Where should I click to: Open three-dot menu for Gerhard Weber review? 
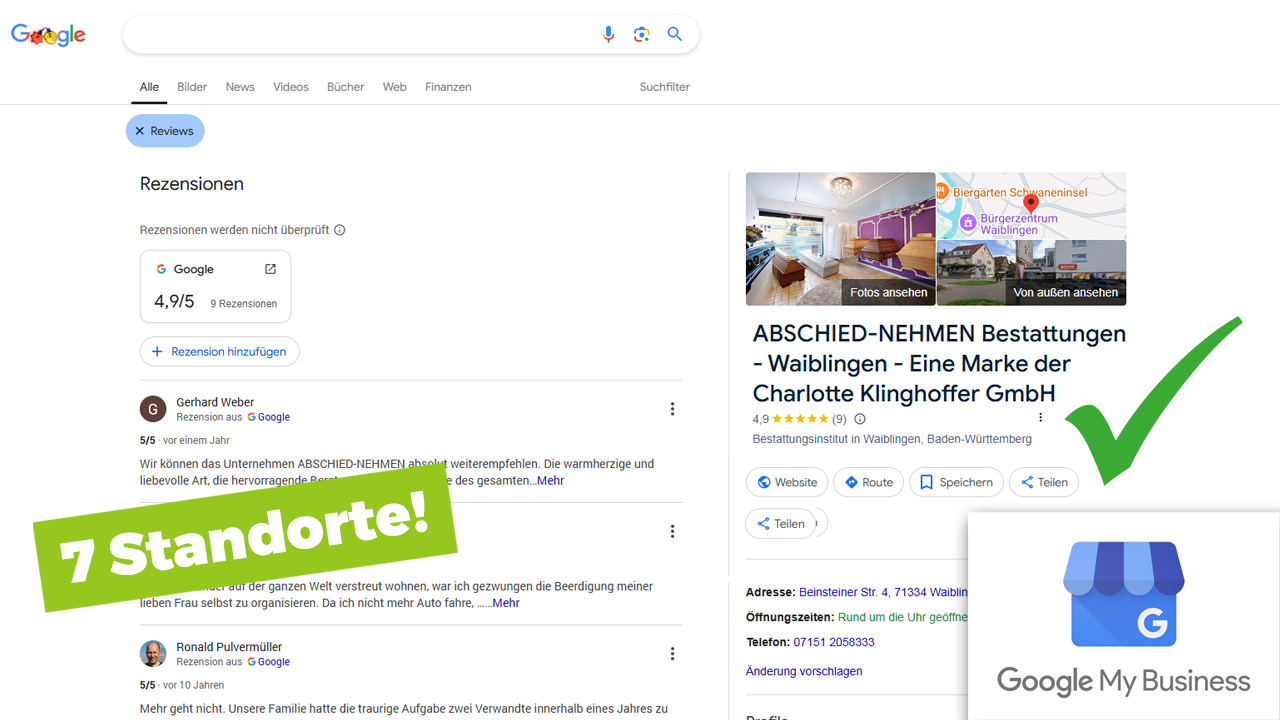click(x=672, y=409)
